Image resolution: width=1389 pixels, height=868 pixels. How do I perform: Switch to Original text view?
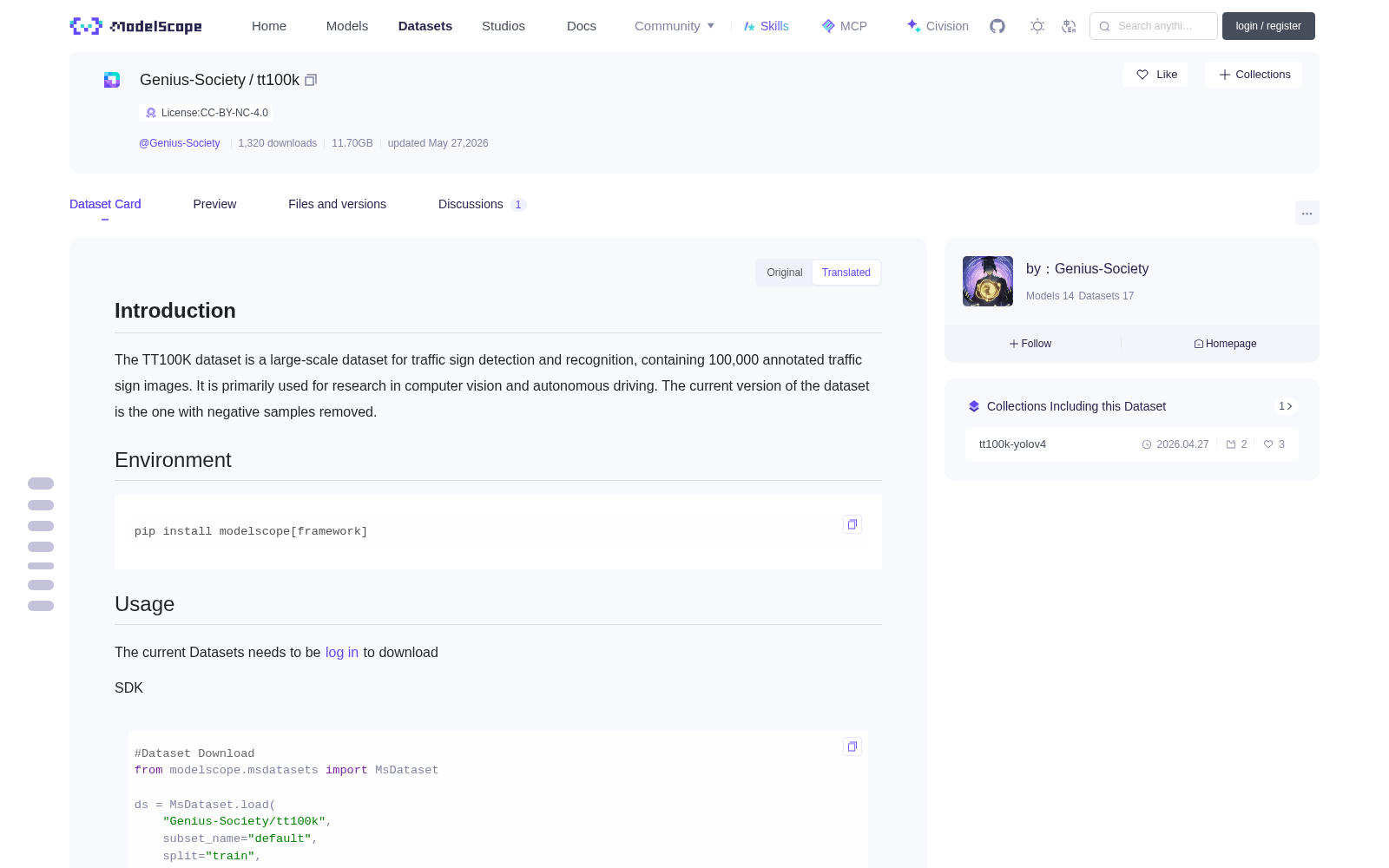(785, 273)
